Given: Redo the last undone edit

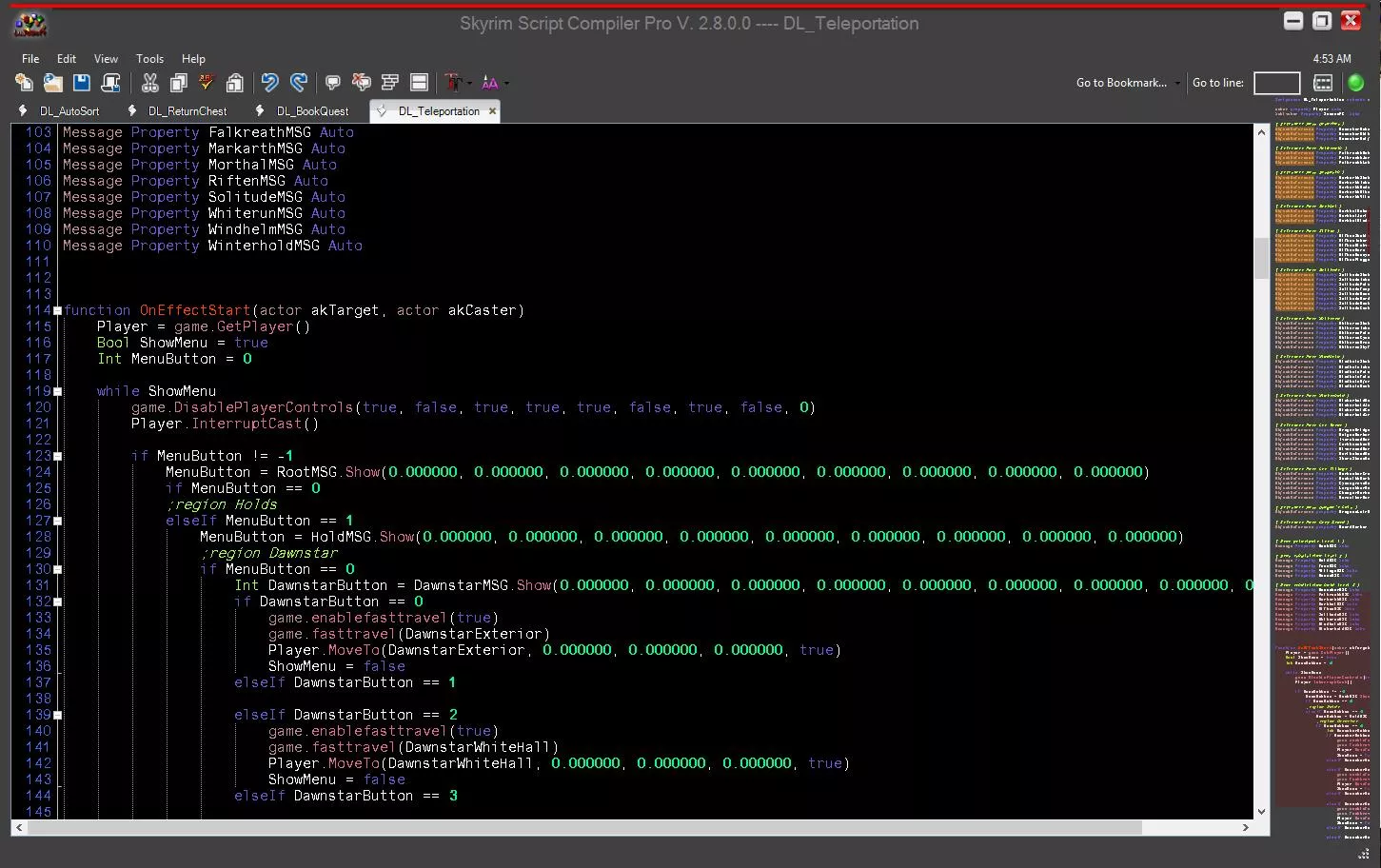Looking at the screenshot, I should [299, 83].
